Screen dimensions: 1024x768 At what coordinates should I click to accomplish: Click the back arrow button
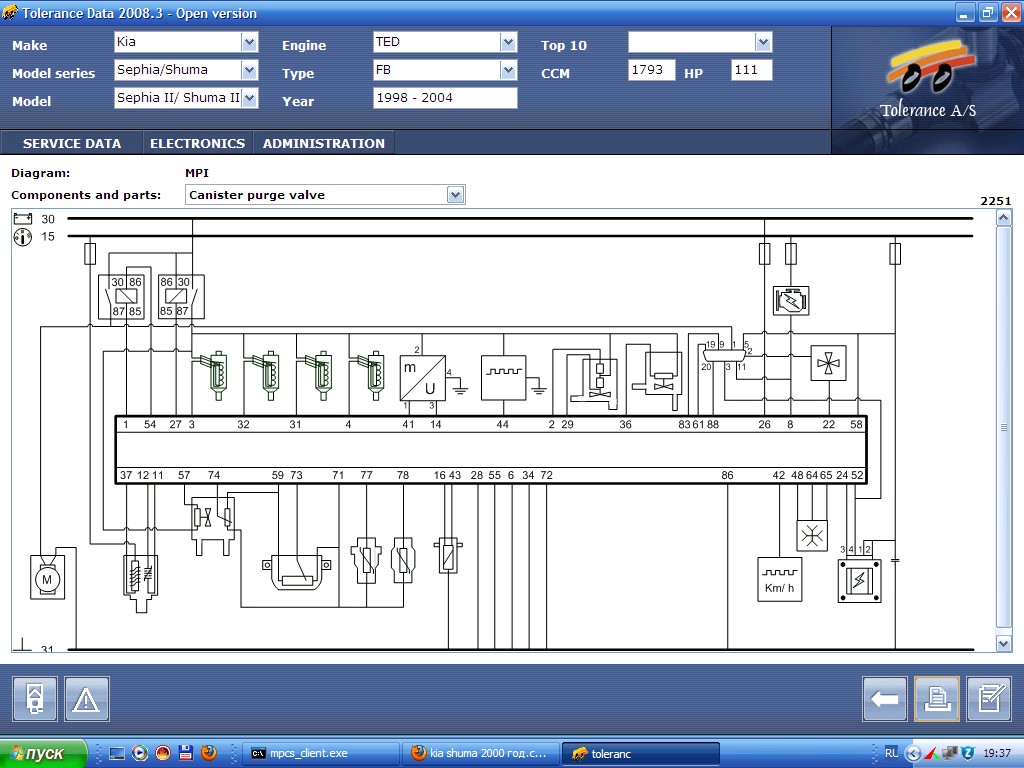coord(885,699)
